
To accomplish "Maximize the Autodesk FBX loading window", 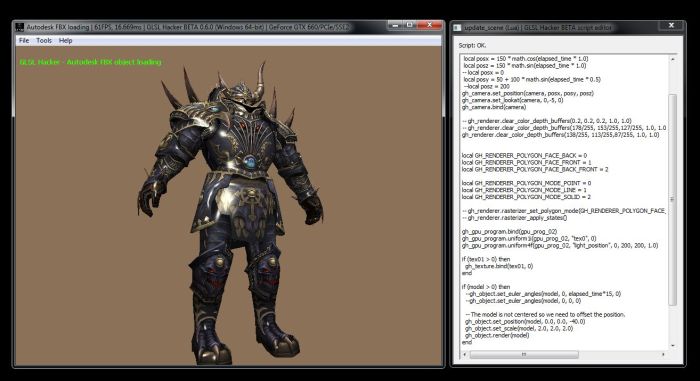I will coord(409,25).
